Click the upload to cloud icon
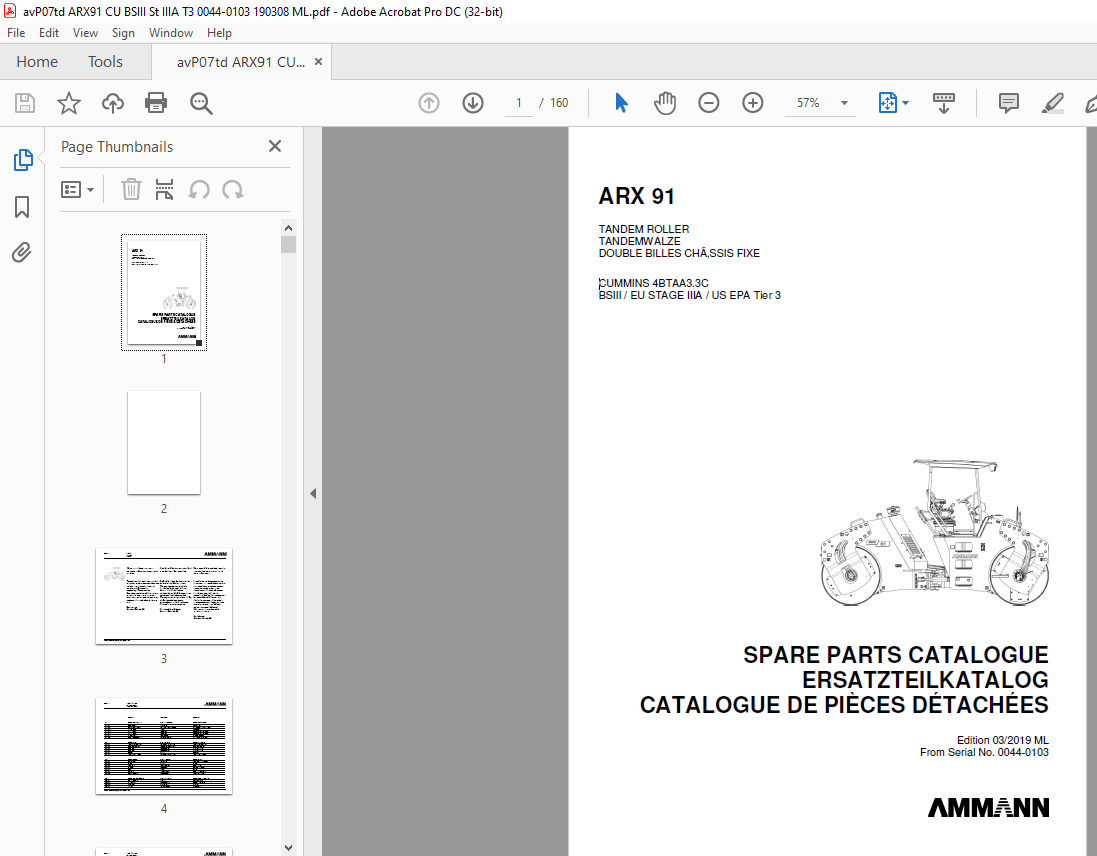1097x856 pixels. click(113, 104)
